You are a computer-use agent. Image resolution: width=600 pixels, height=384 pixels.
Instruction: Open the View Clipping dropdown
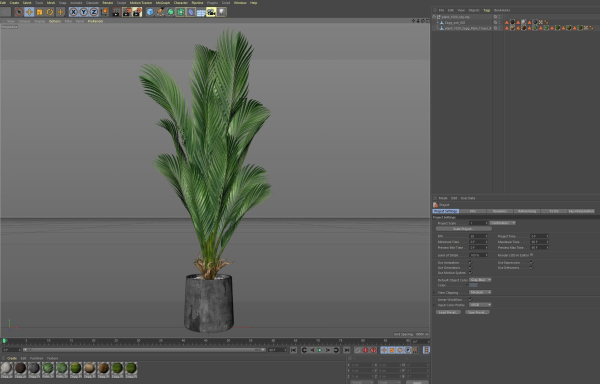pyautogui.click(x=480, y=292)
